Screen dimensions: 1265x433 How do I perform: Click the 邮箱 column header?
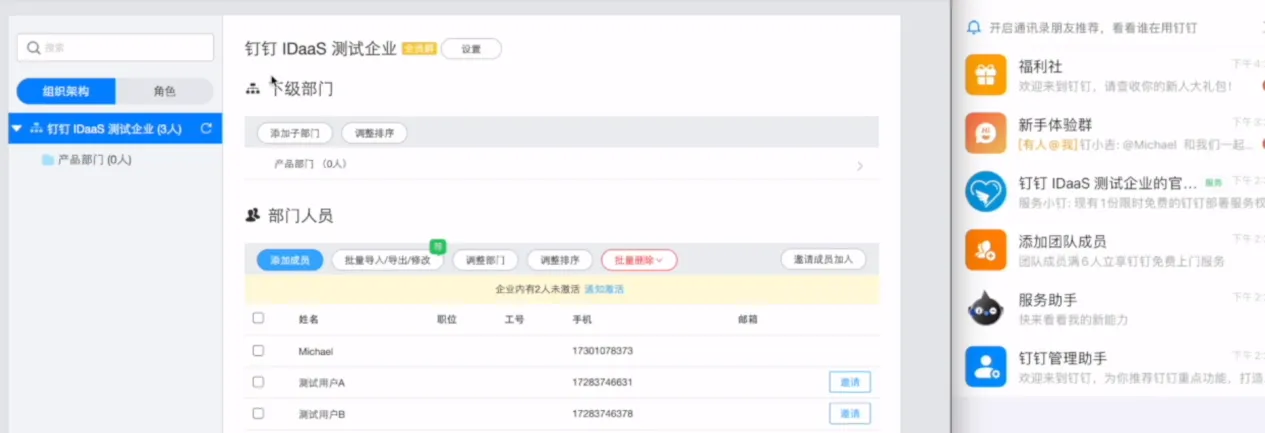coord(747,319)
